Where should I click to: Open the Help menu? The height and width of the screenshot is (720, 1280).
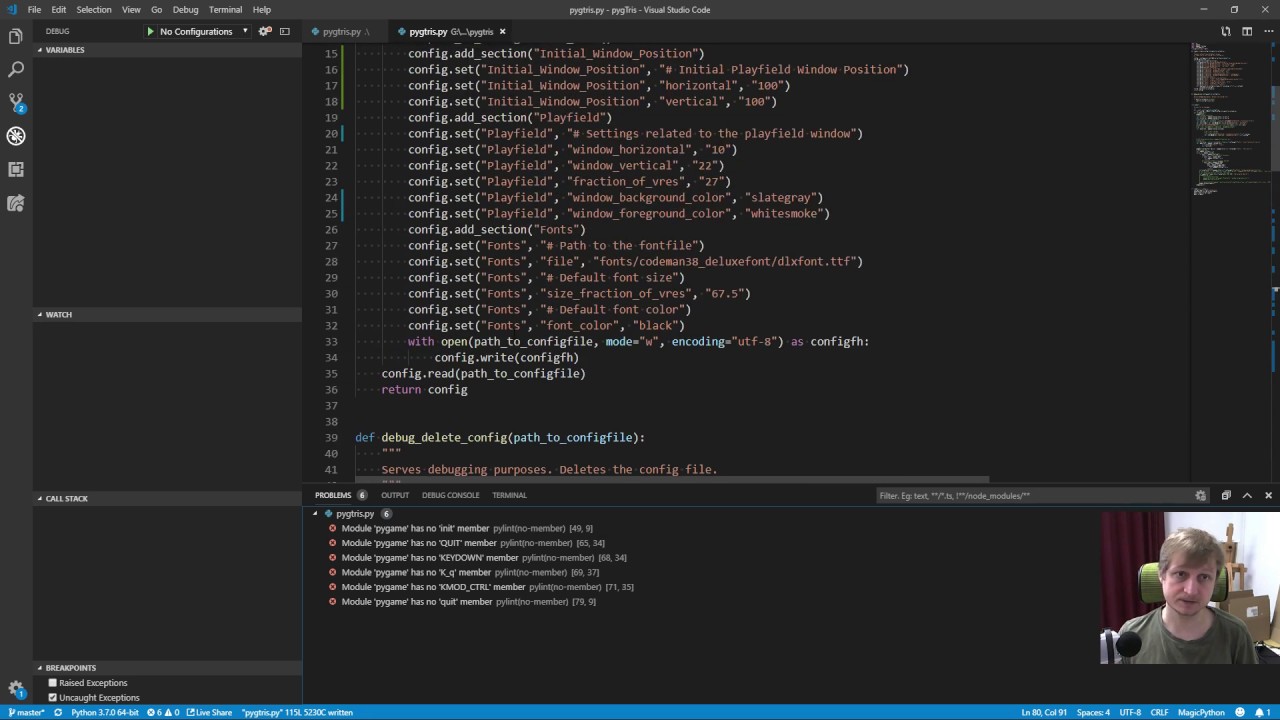tap(262, 9)
